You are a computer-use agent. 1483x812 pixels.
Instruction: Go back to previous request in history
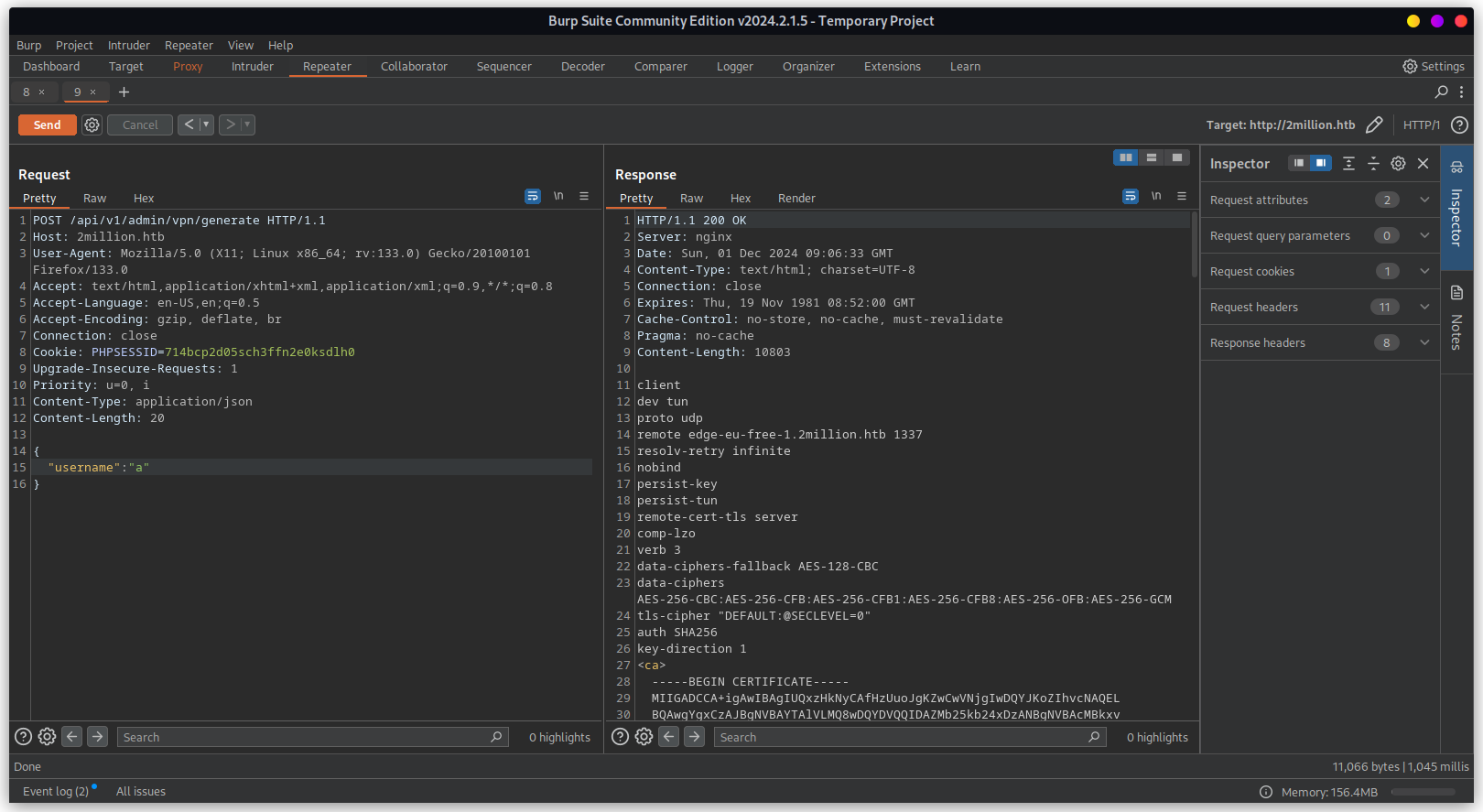pos(189,125)
